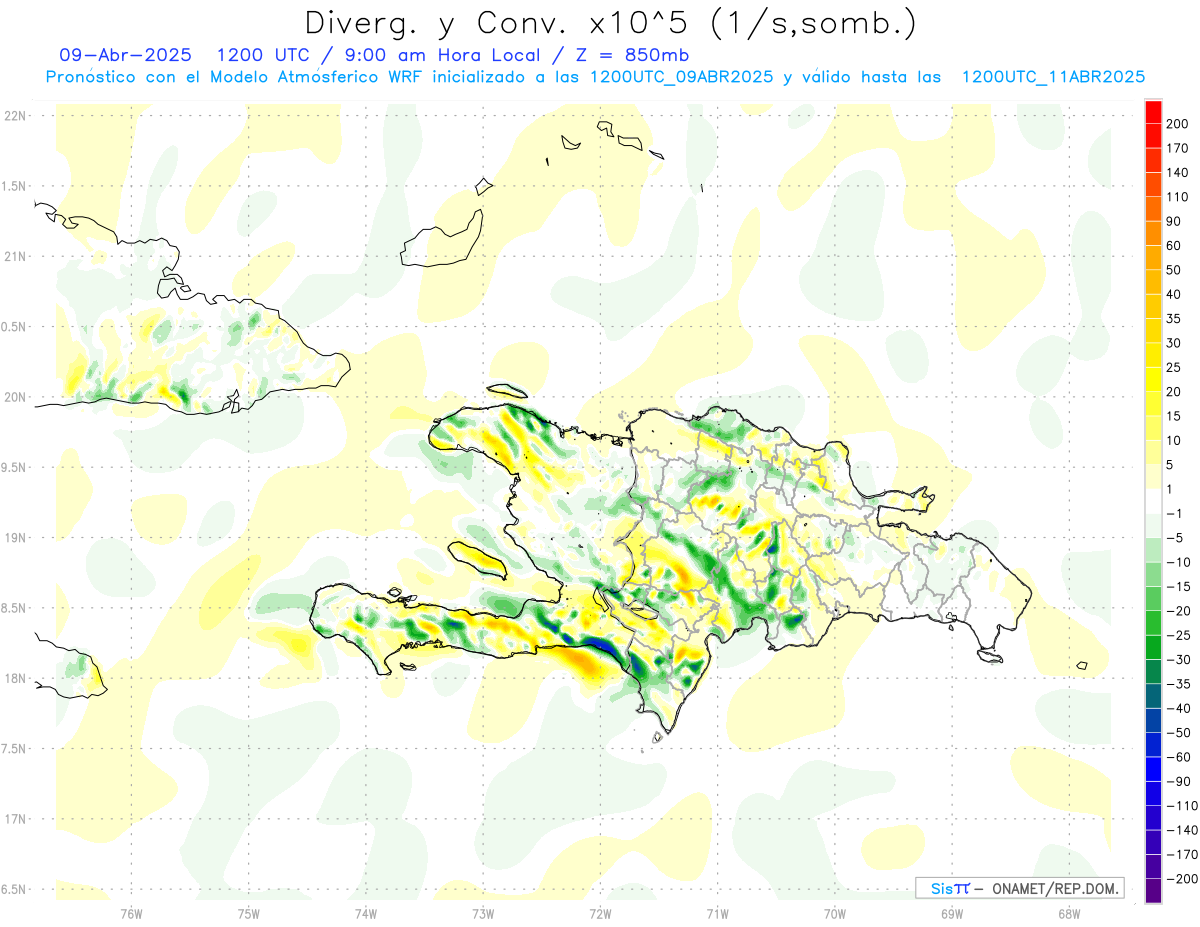Click the color bar value '-50'
This screenshot has height=927, width=1200.
tap(1178, 734)
